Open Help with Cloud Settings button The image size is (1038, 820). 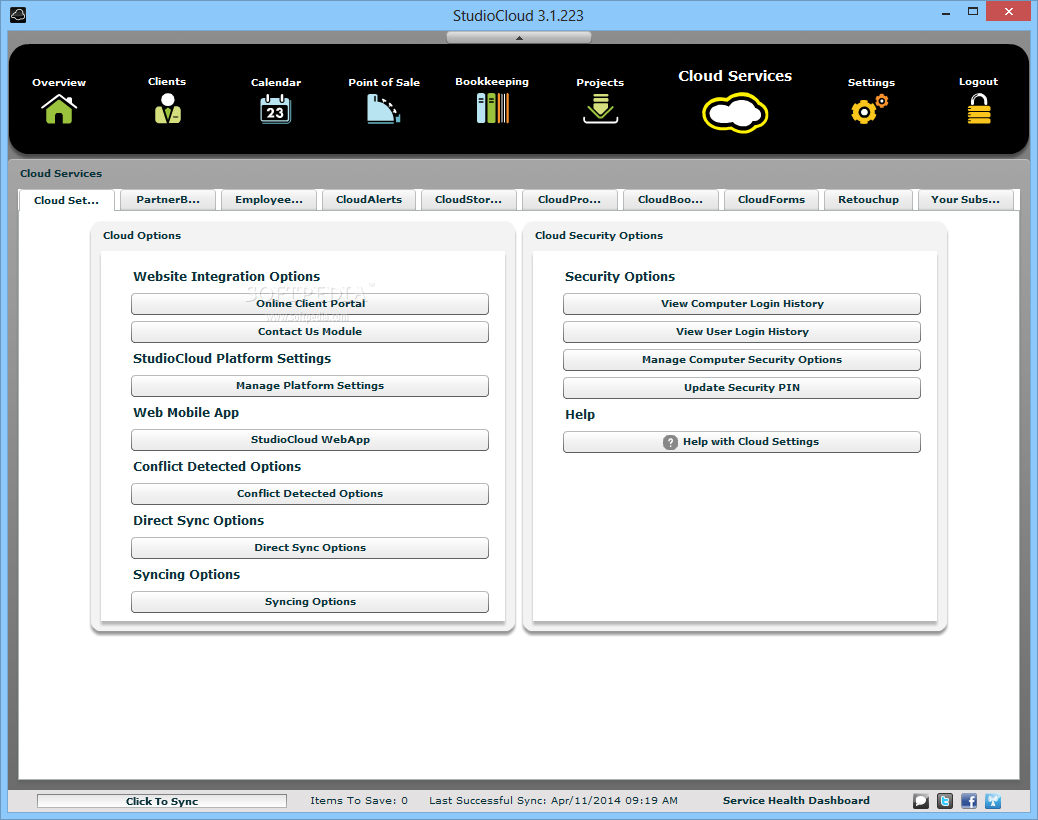tap(742, 442)
